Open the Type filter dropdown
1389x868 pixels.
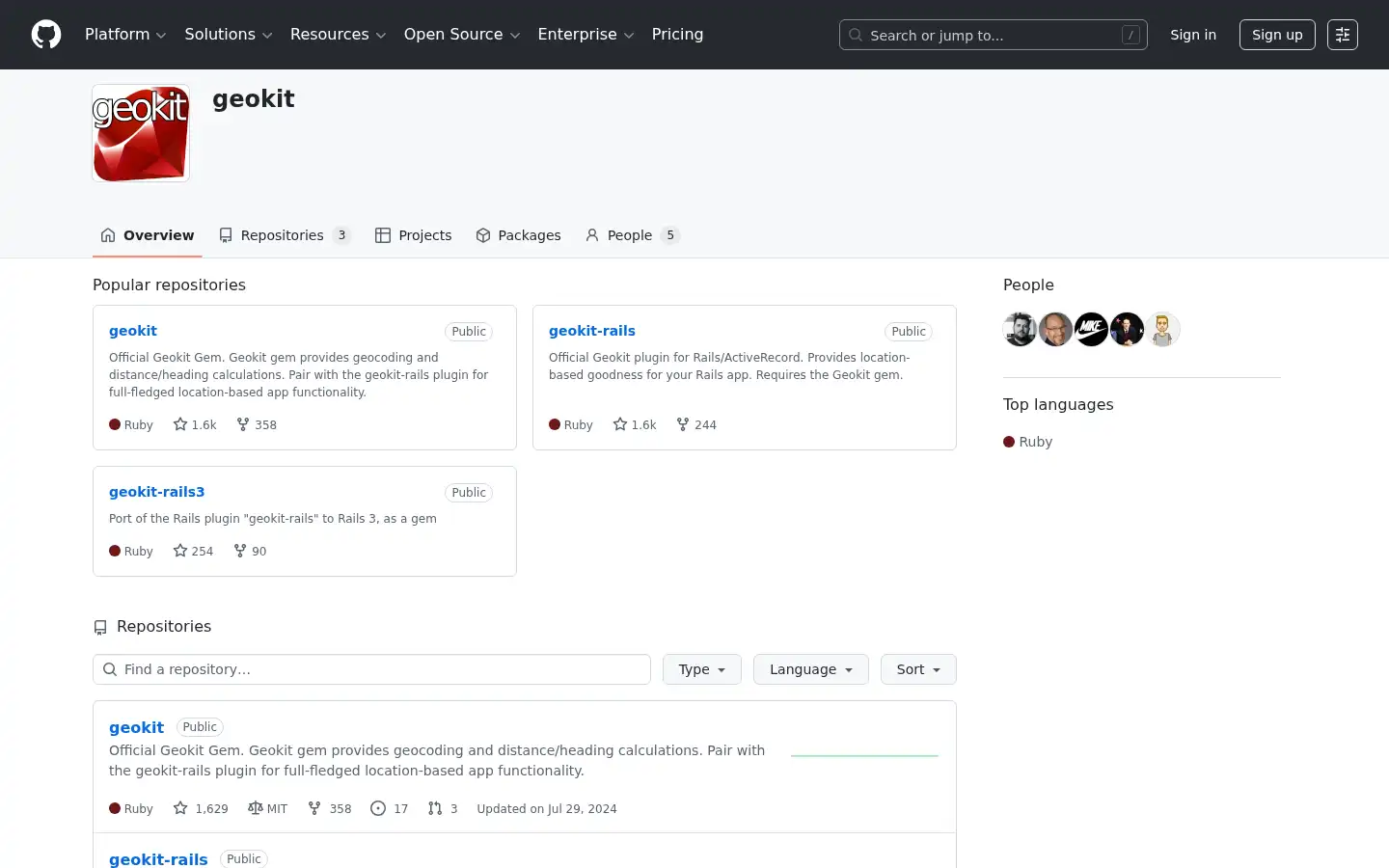pyautogui.click(x=702, y=669)
